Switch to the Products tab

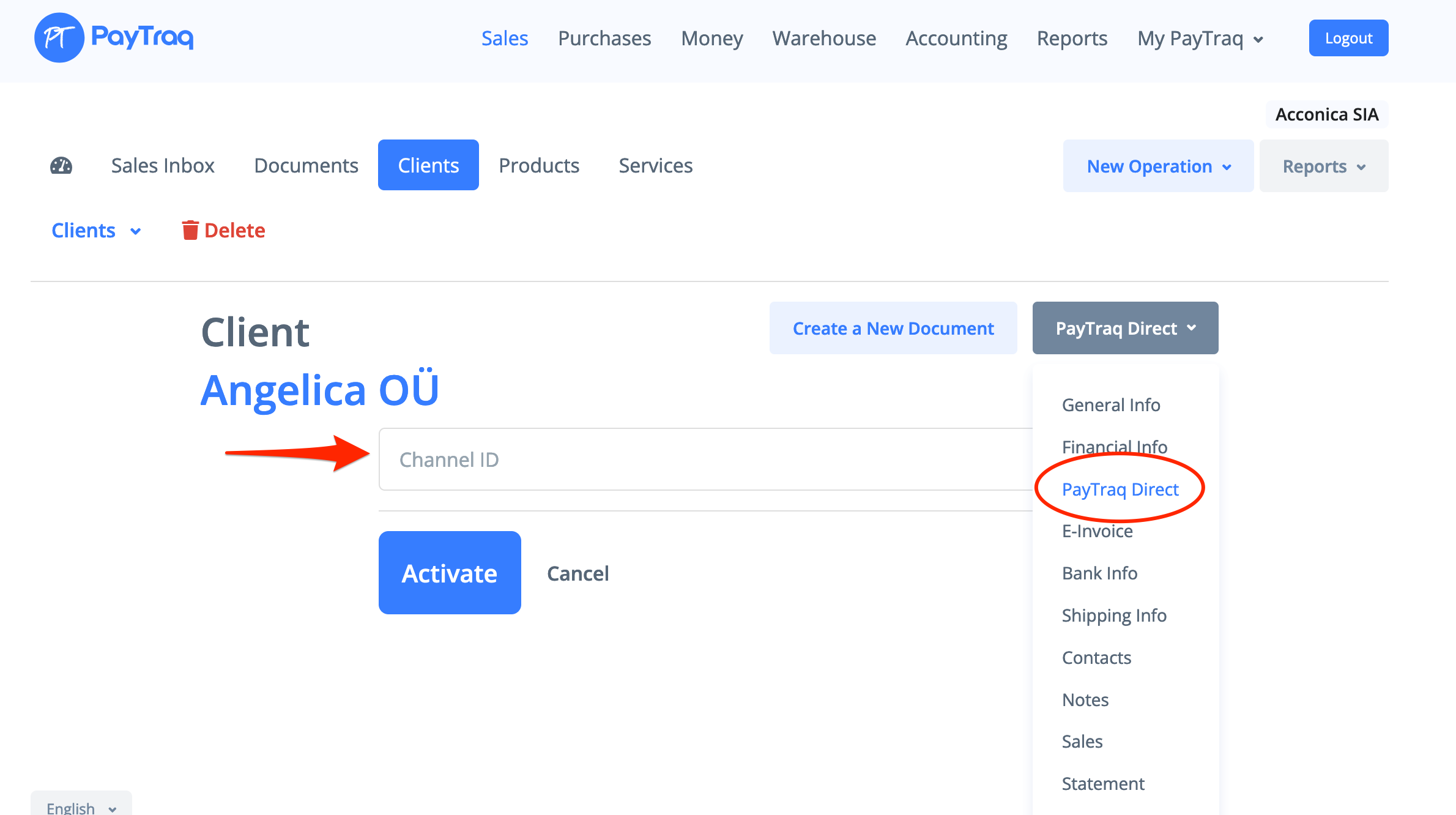pyautogui.click(x=539, y=165)
